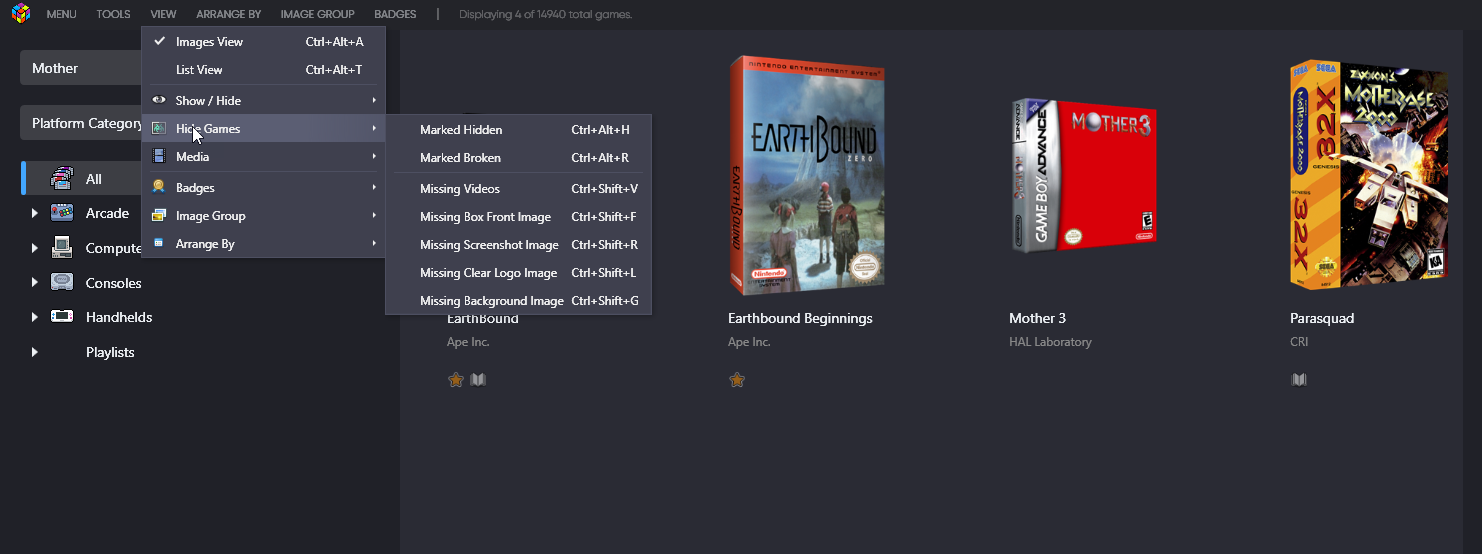Expand the Image Group submenu arrow
This screenshot has width=1482, height=554.
[374, 215]
